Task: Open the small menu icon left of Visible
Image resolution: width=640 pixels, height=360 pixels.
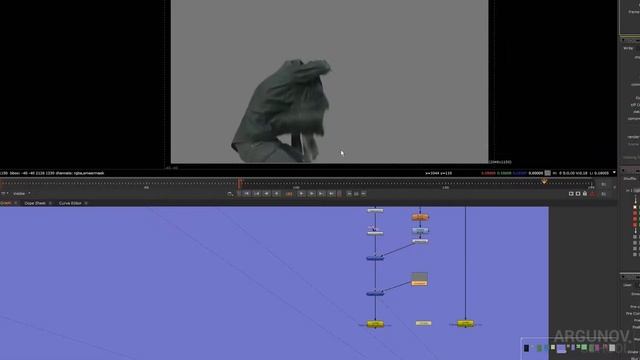Action: click(4, 193)
